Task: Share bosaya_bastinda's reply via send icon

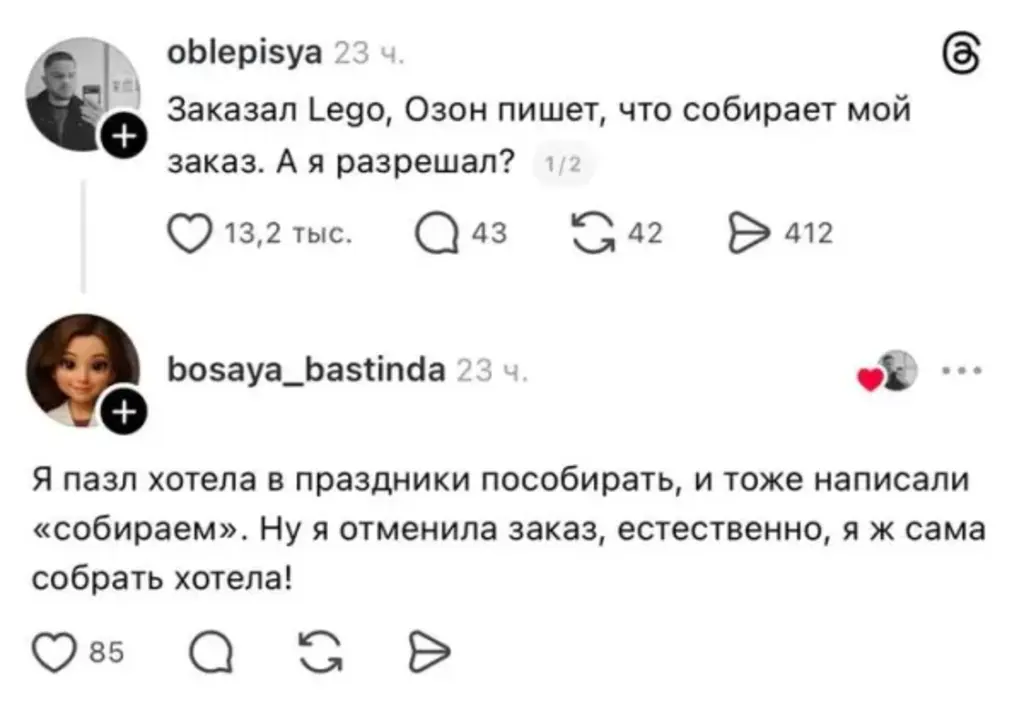Action: tap(429, 652)
